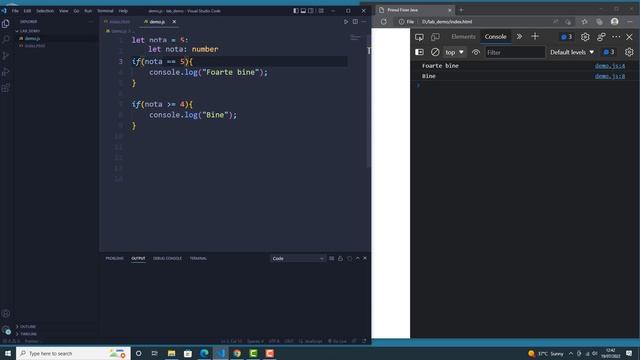Switch to the index.html editor tab

pyautogui.click(x=120, y=22)
